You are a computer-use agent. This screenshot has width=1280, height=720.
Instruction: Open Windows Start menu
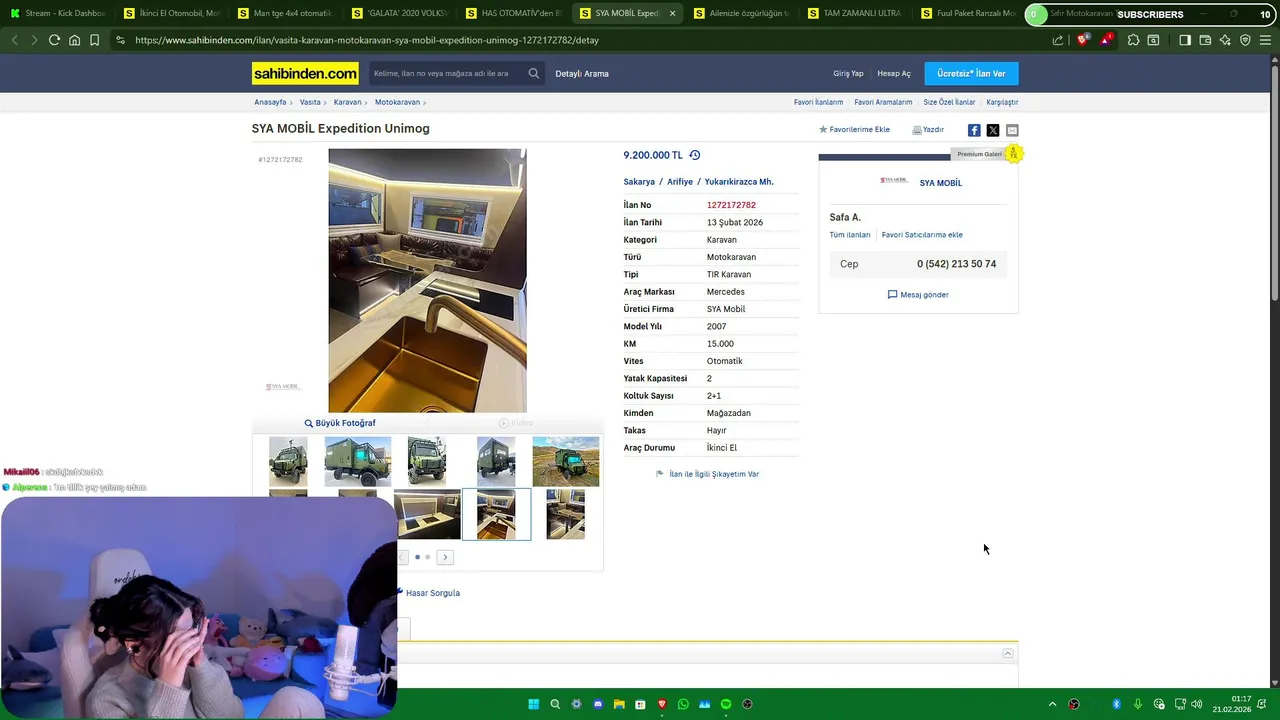tap(534, 704)
